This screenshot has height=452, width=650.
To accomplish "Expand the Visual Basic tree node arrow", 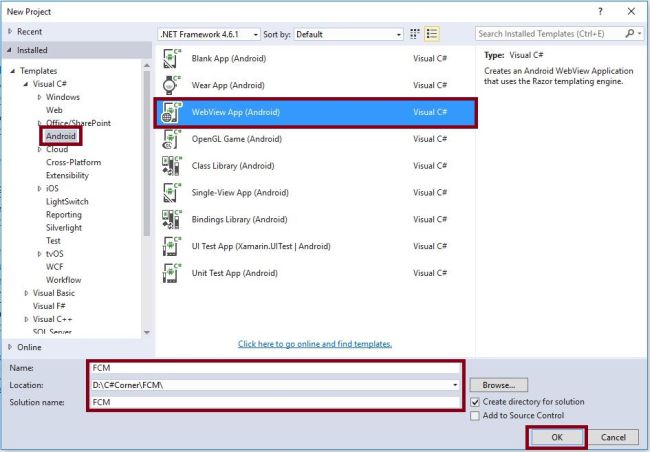I will (x=26, y=293).
